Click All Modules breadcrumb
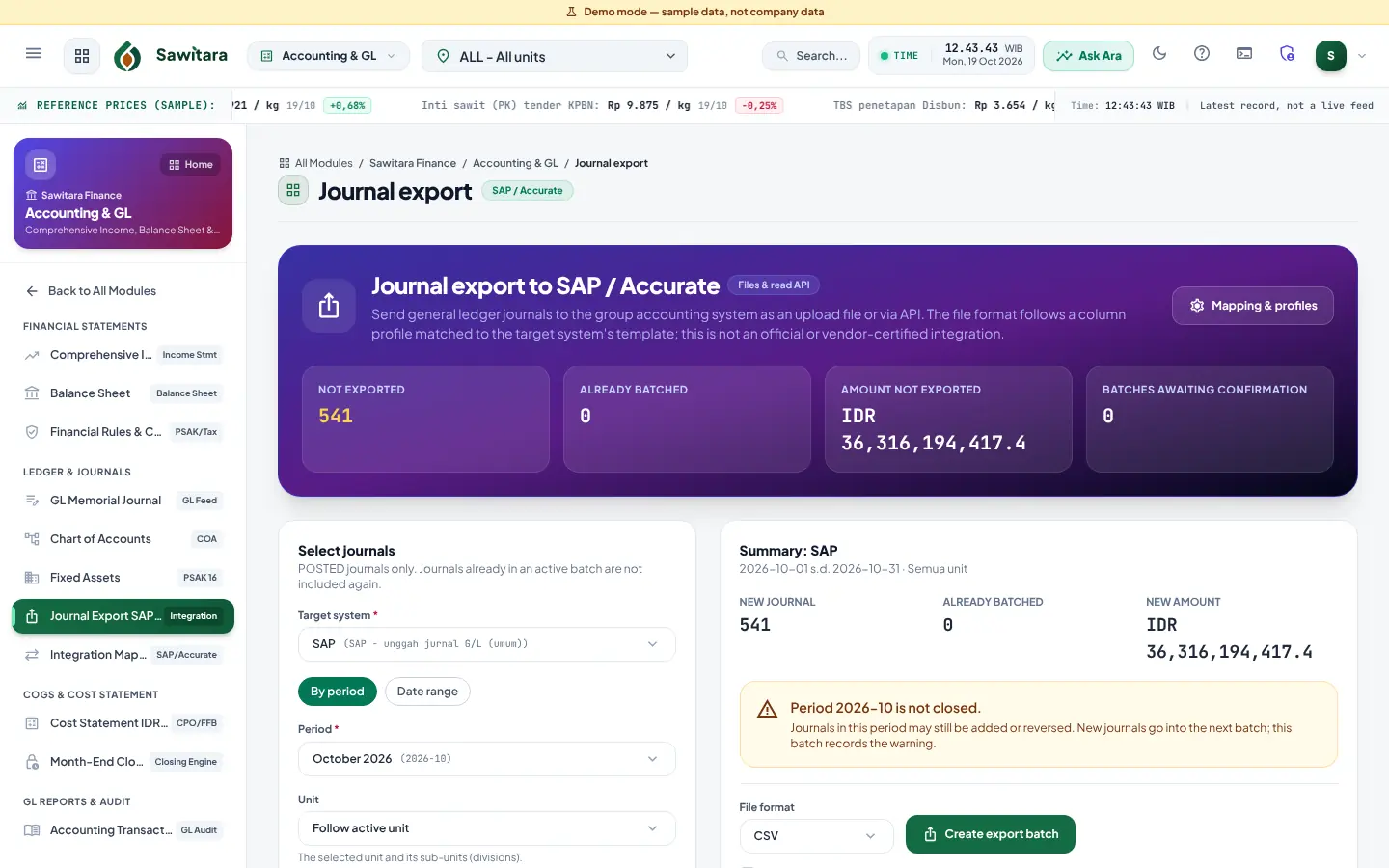Screen dimensions: 1389x868 tap(316, 163)
